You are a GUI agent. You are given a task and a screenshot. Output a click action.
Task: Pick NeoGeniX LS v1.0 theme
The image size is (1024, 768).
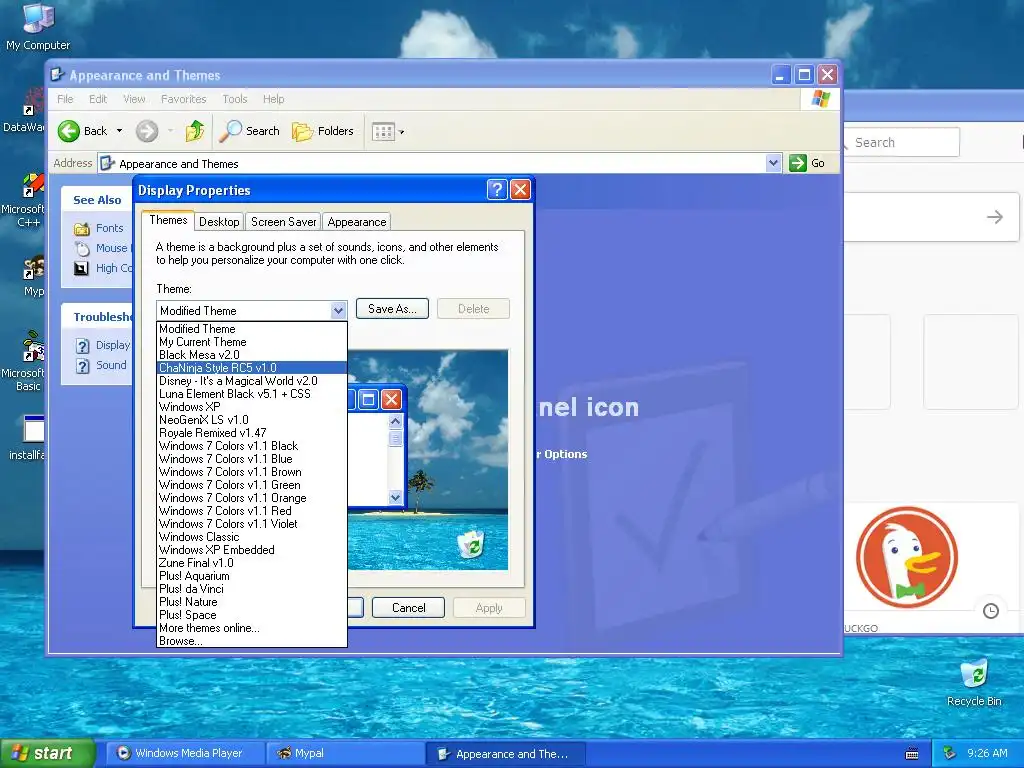click(x=252, y=420)
